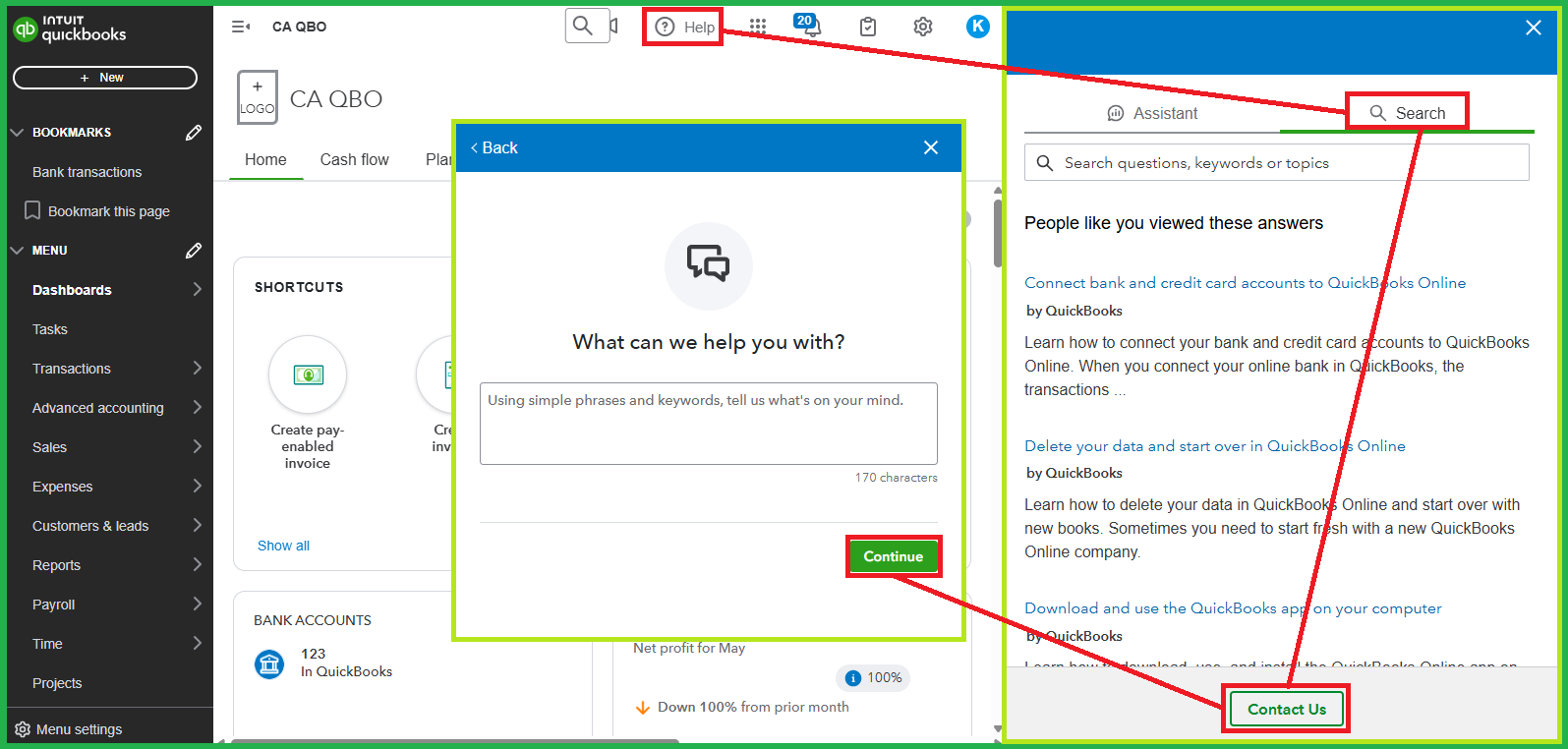Screen dimensions: 1568x749
Task: Open Connect bank and credit card accounts article
Action: 1245,283
